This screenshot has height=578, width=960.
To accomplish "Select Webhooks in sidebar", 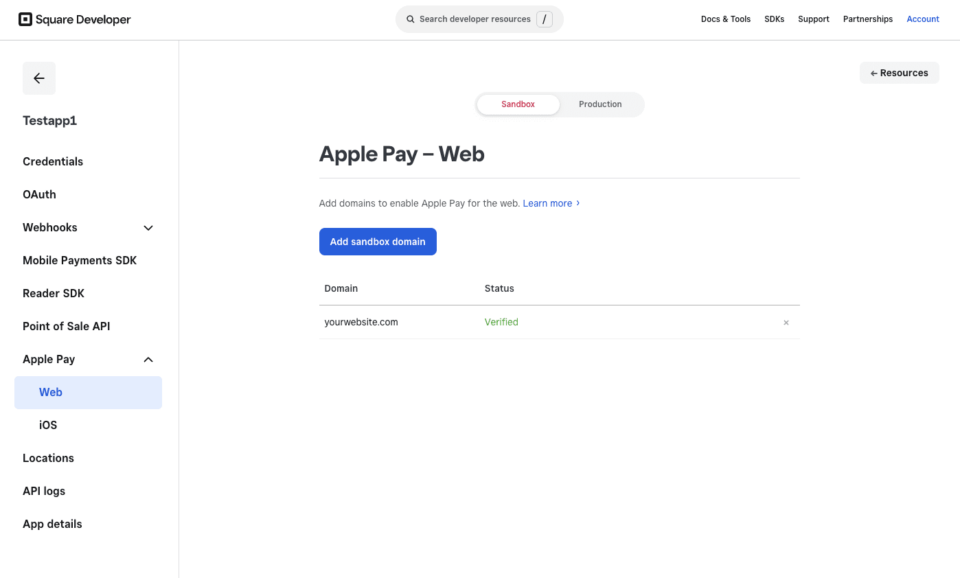I will pos(50,228).
